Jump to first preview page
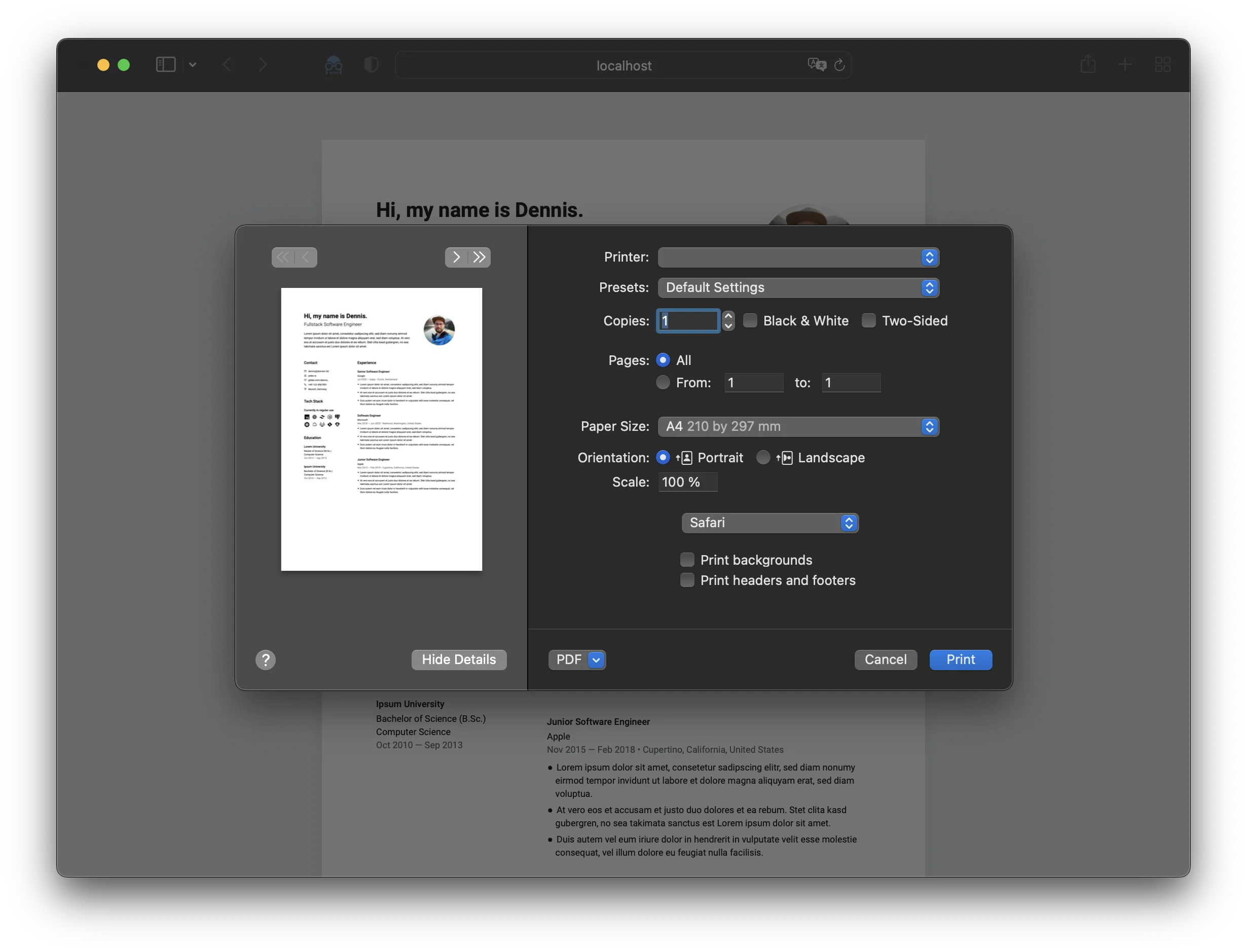The height and width of the screenshot is (952, 1247). coord(283,258)
